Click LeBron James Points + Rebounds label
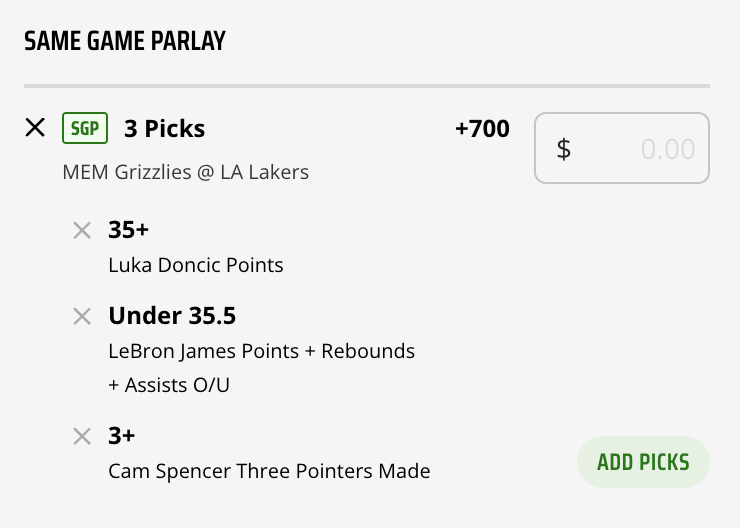This screenshot has width=740, height=528. pos(261,351)
